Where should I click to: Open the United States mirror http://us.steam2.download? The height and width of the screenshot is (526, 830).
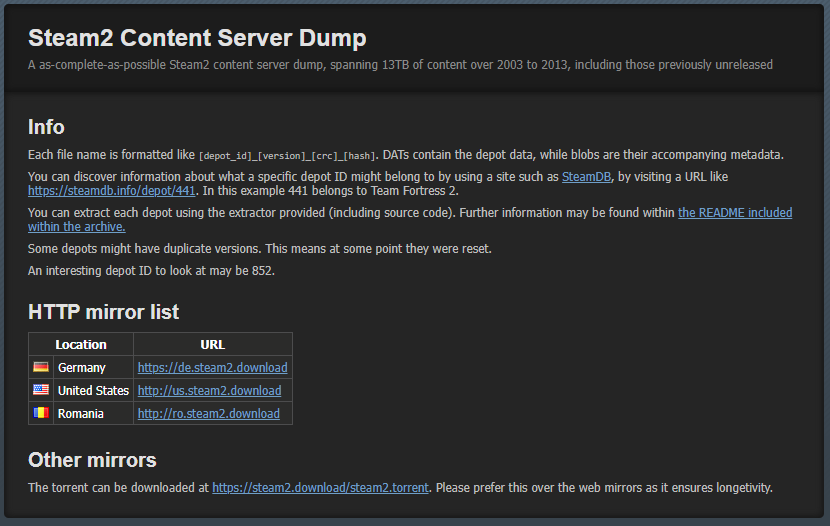click(x=209, y=391)
